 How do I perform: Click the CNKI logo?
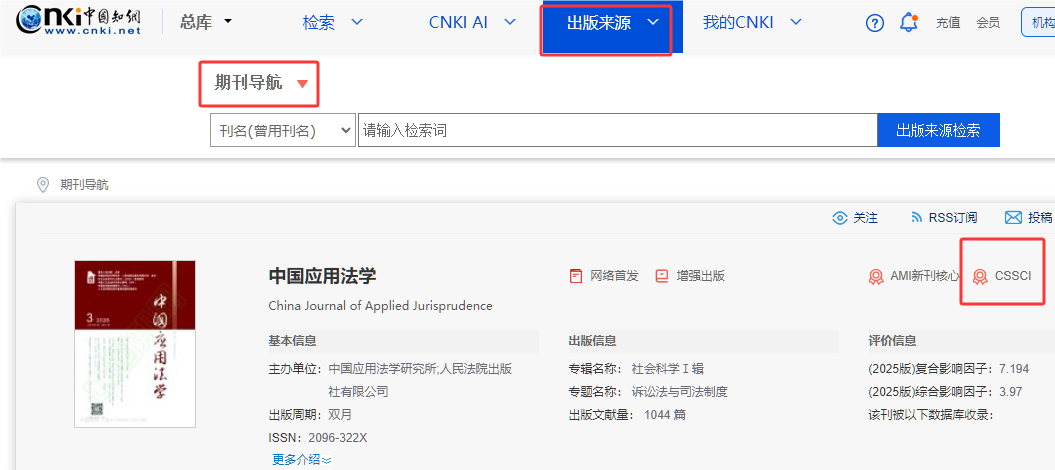click(x=79, y=22)
